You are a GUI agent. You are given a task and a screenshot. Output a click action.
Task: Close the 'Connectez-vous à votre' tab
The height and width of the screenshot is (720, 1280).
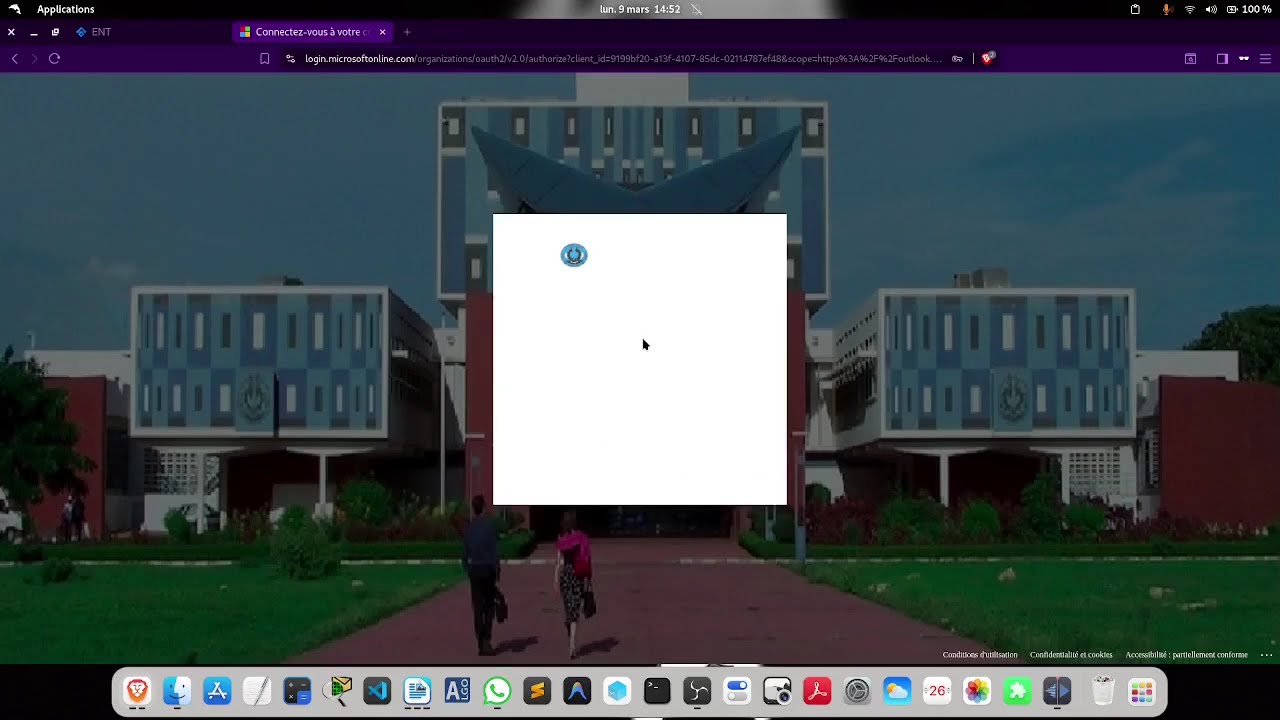pos(382,32)
